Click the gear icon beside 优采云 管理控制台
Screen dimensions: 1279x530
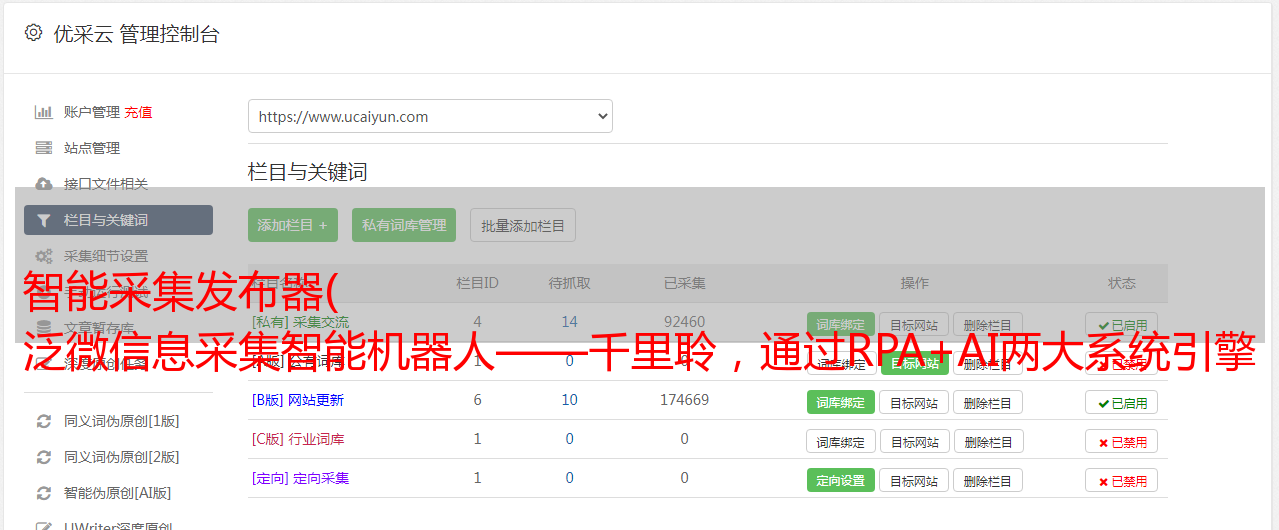[x=33, y=33]
